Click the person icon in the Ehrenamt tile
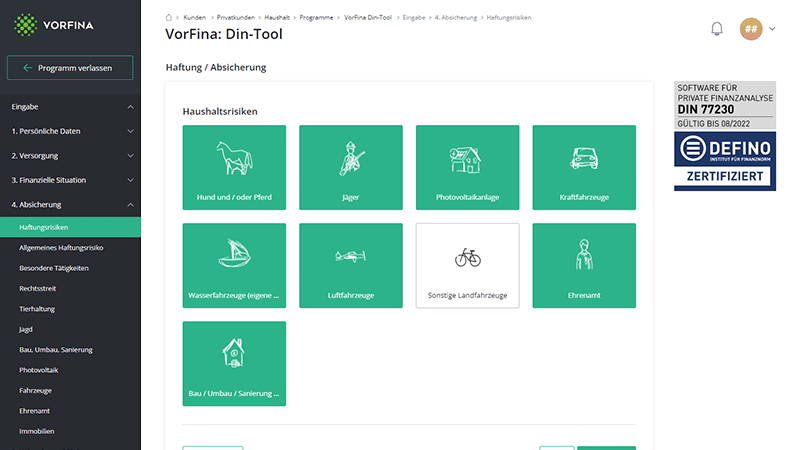 (x=584, y=255)
